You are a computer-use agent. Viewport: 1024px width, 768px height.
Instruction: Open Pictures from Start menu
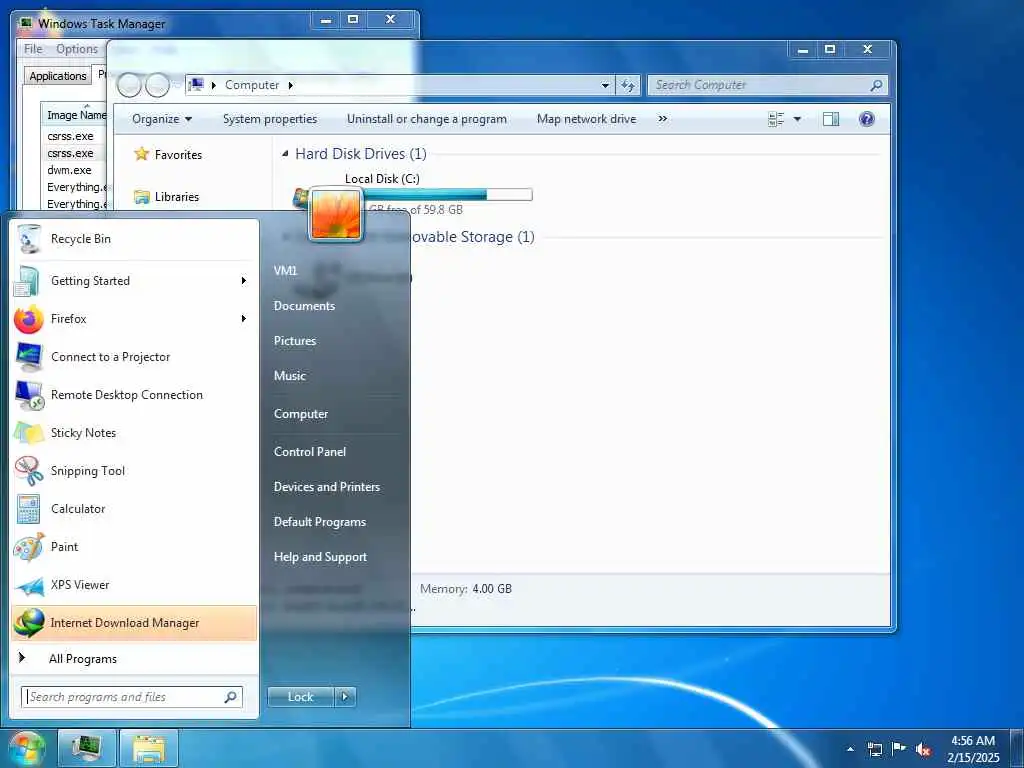point(295,341)
